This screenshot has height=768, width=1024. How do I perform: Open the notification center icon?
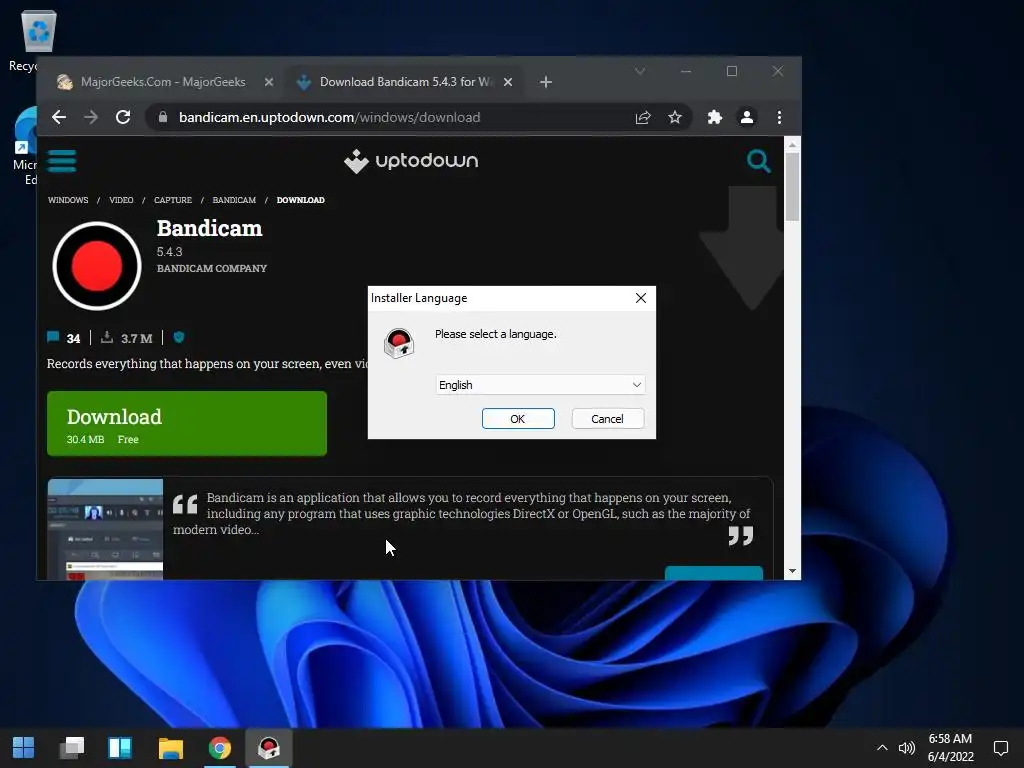[x=1000, y=748]
